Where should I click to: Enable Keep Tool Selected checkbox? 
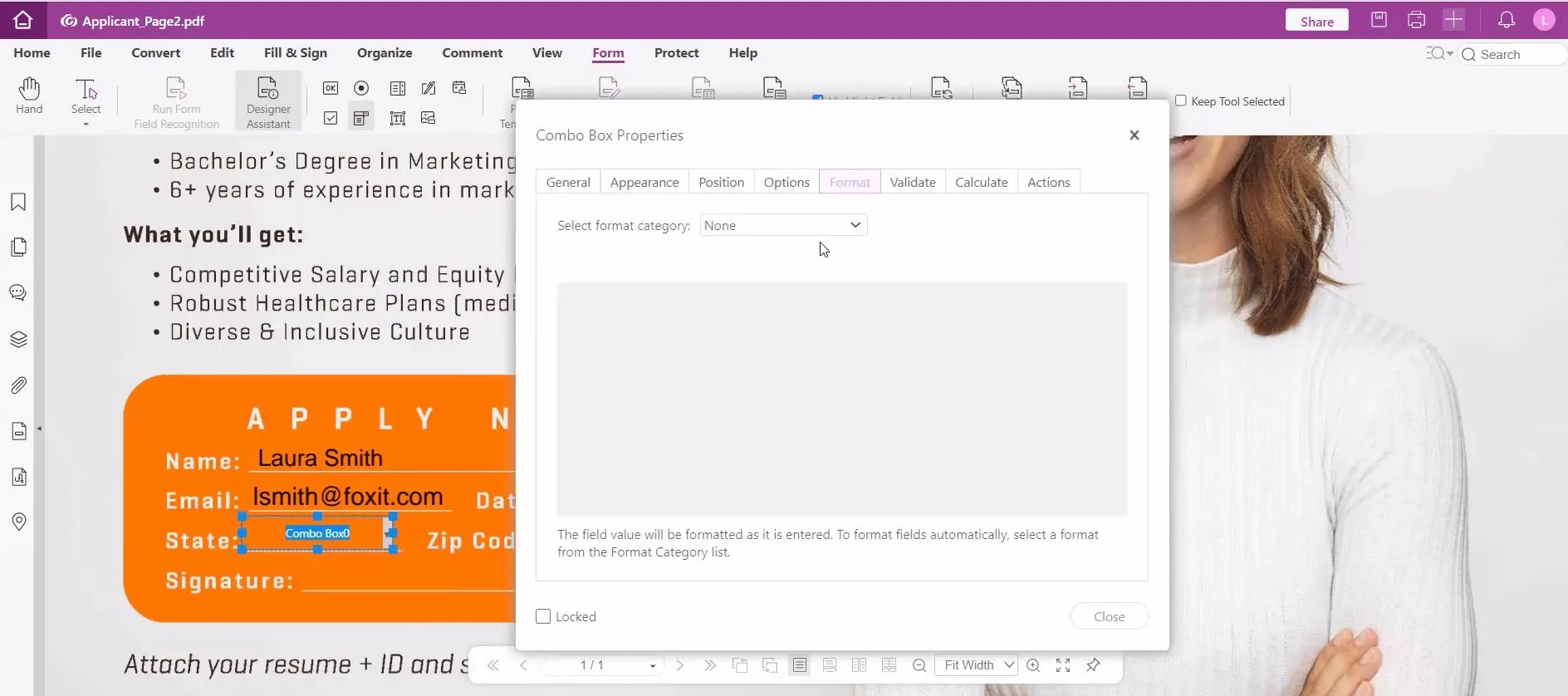[x=1180, y=100]
